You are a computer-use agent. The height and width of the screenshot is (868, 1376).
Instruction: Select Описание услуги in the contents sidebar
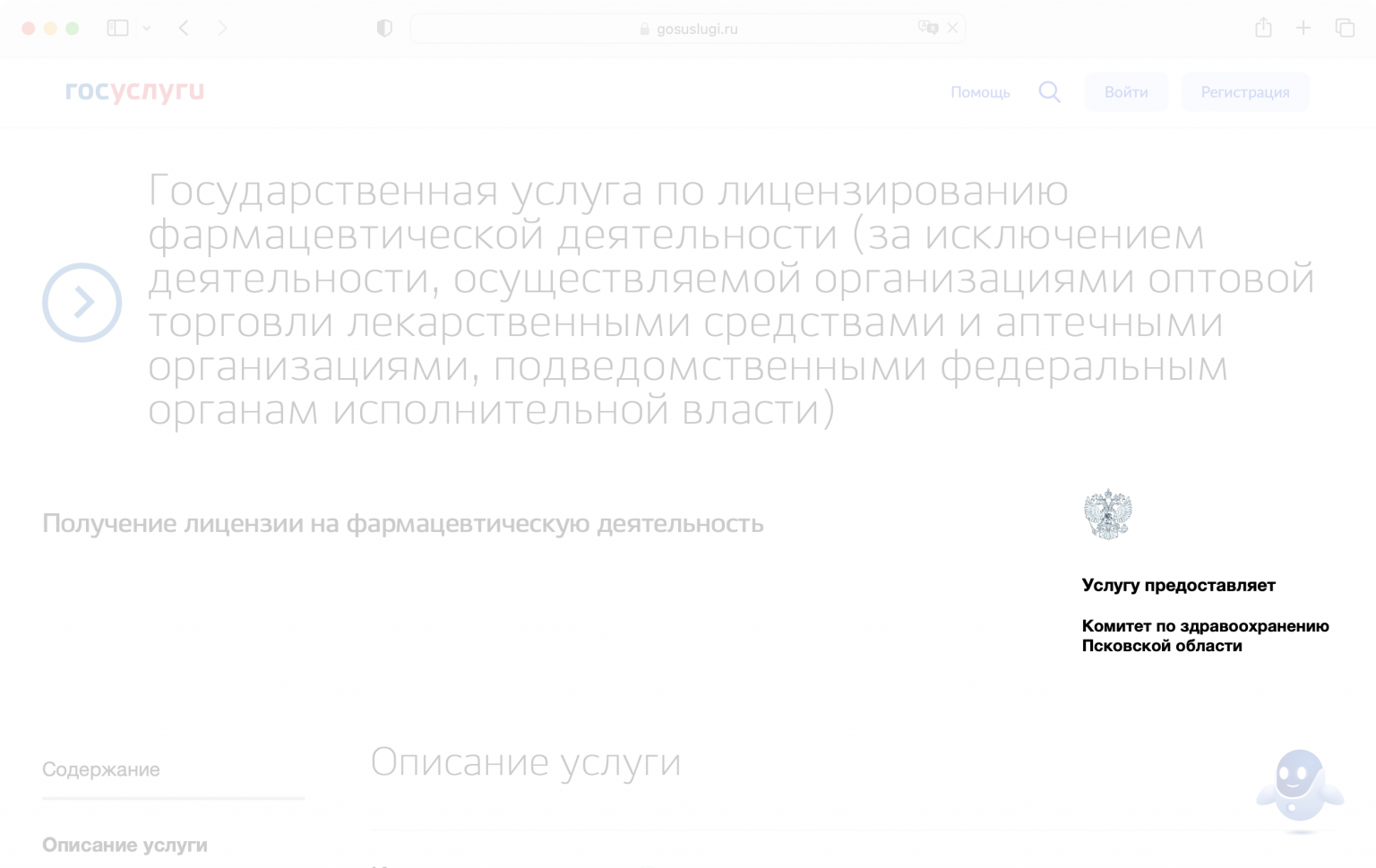click(125, 844)
